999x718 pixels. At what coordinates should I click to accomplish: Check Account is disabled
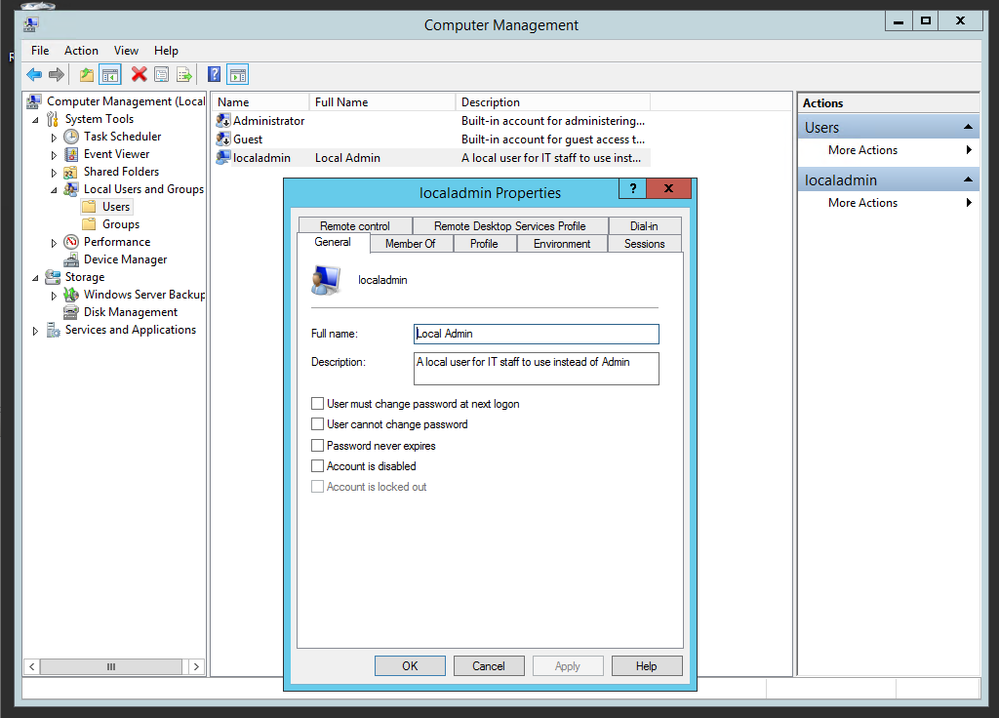317,466
